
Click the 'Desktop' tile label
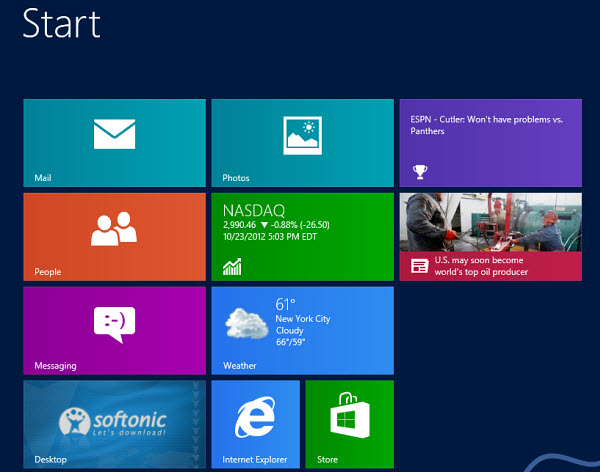click(49, 460)
